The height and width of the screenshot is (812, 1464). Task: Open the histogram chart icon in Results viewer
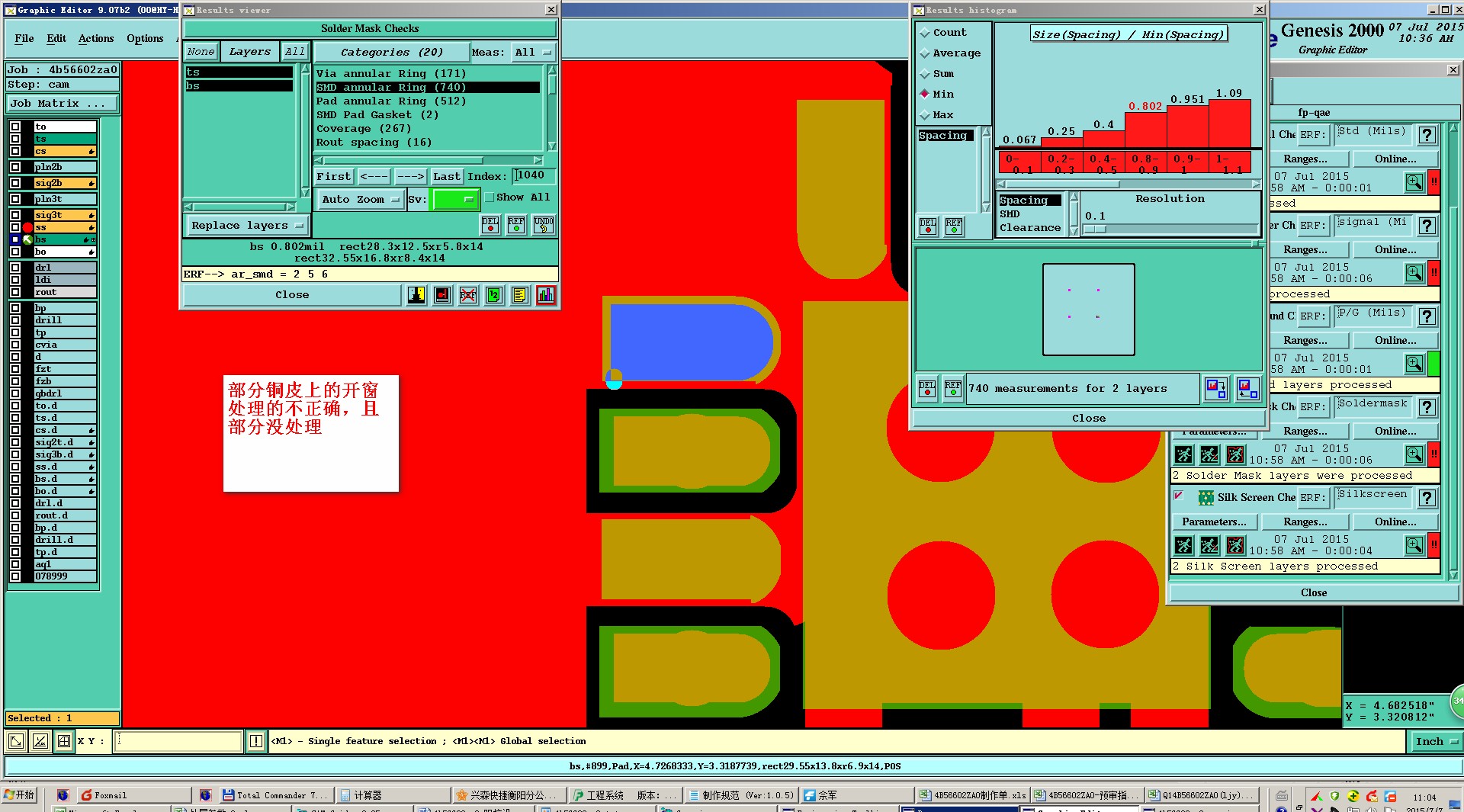(546, 295)
